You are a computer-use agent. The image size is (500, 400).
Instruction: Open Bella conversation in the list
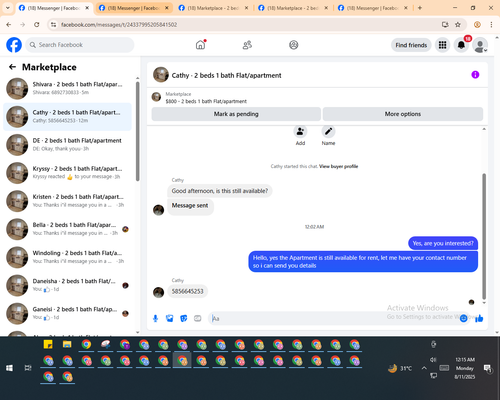[x=67, y=229]
